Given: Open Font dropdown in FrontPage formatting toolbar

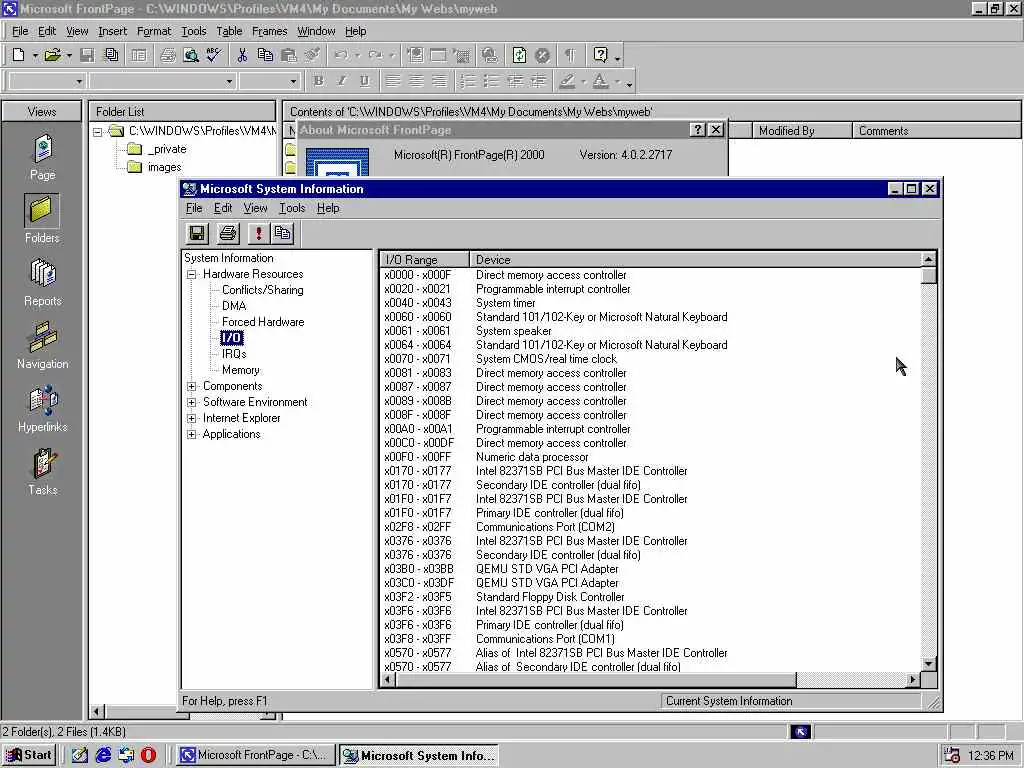Looking at the screenshot, I should 229,82.
